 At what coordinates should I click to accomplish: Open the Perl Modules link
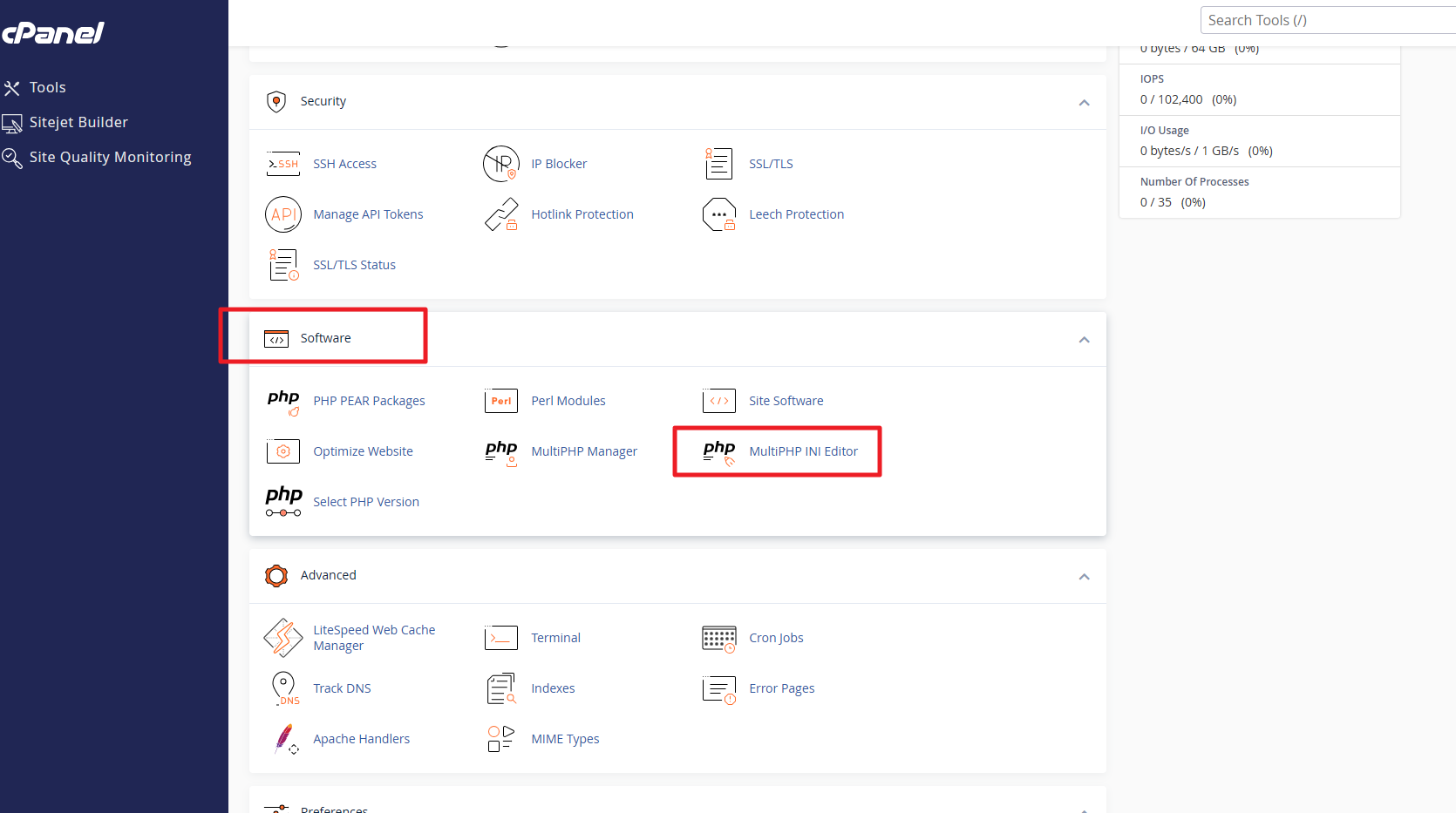pos(568,401)
